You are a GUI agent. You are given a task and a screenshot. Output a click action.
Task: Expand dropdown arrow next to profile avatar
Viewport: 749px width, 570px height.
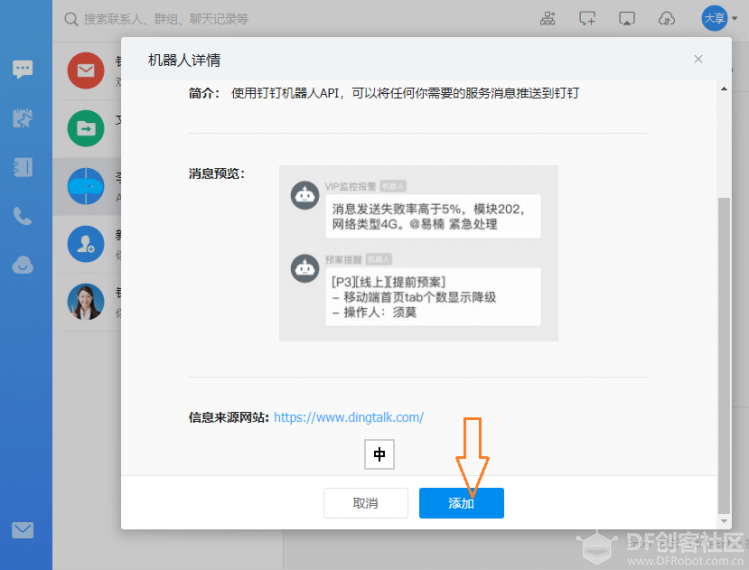point(735,19)
